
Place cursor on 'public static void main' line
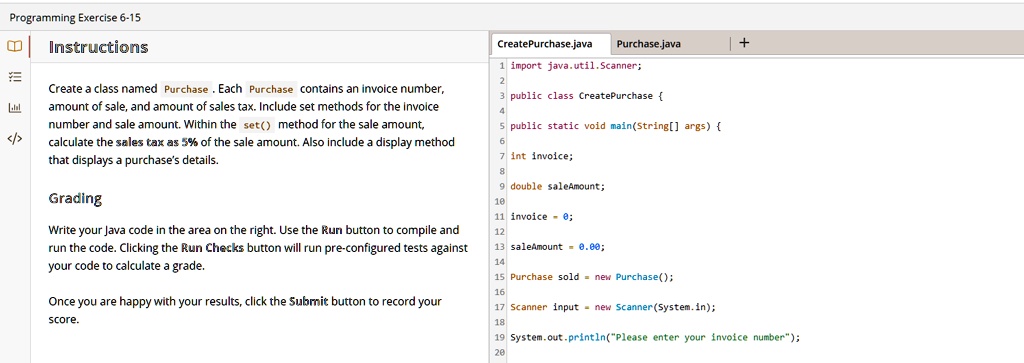click(x=615, y=126)
